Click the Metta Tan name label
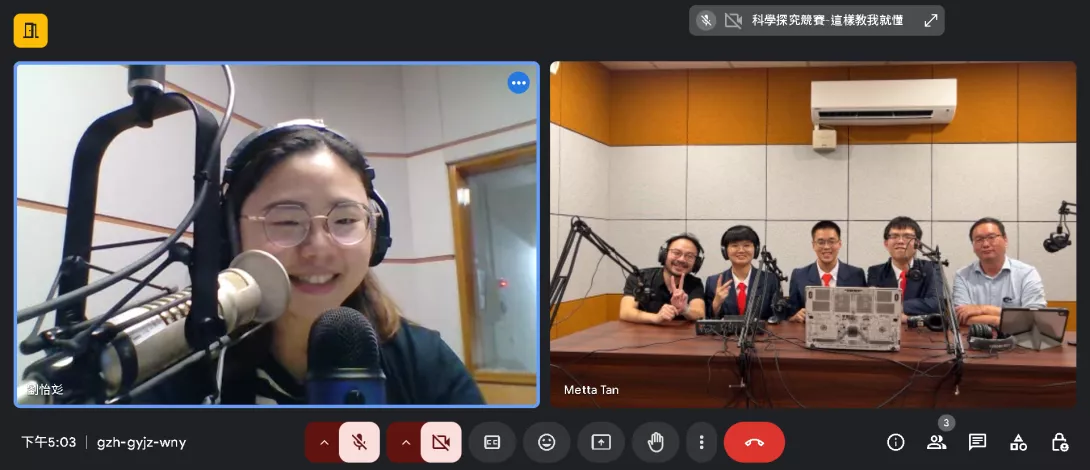 click(x=591, y=390)
